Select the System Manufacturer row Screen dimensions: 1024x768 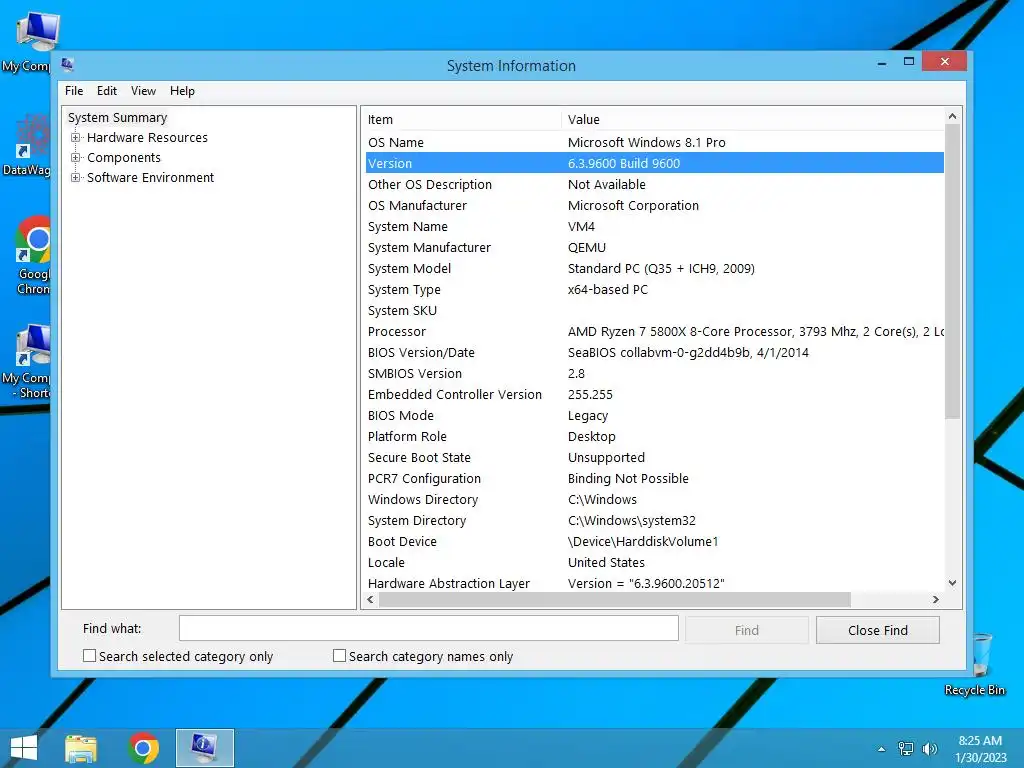(x=654, y=248)
